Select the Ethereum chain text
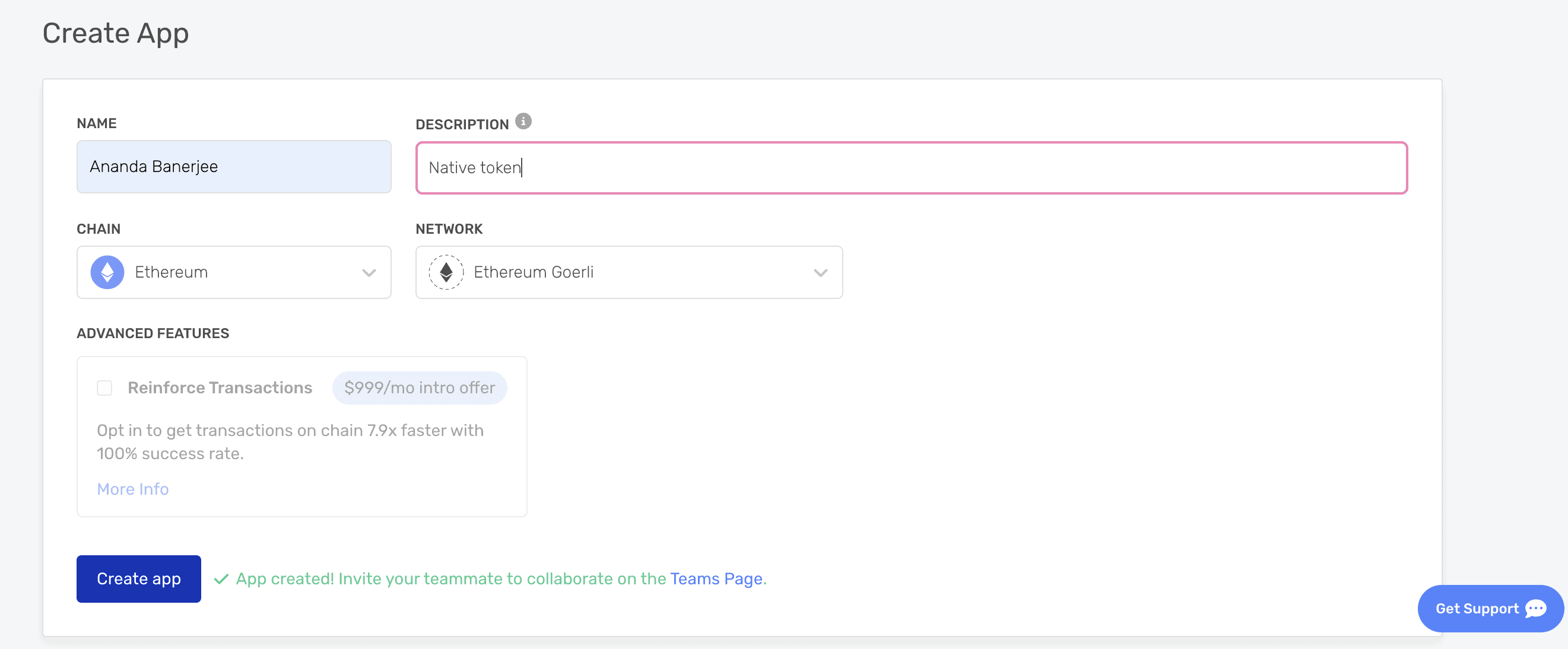 pyautogui.click(x=171, y=272)
